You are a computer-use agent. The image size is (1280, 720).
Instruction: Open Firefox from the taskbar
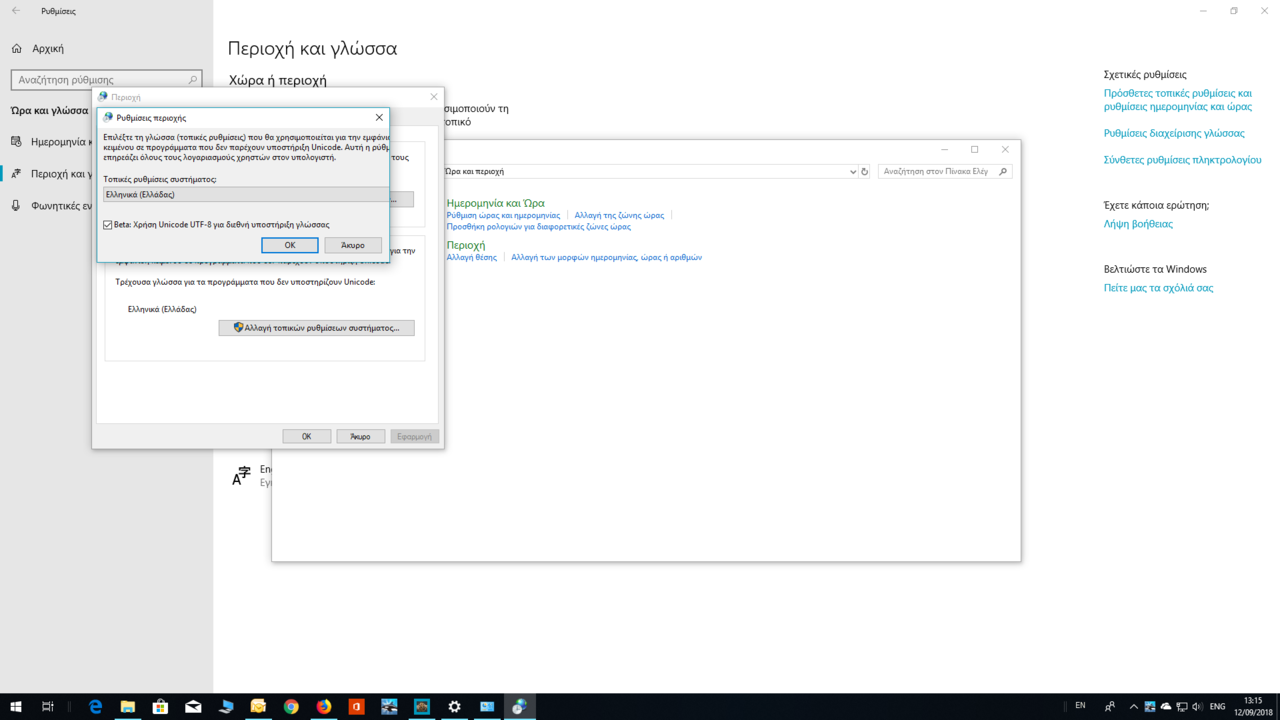(324, 706)
